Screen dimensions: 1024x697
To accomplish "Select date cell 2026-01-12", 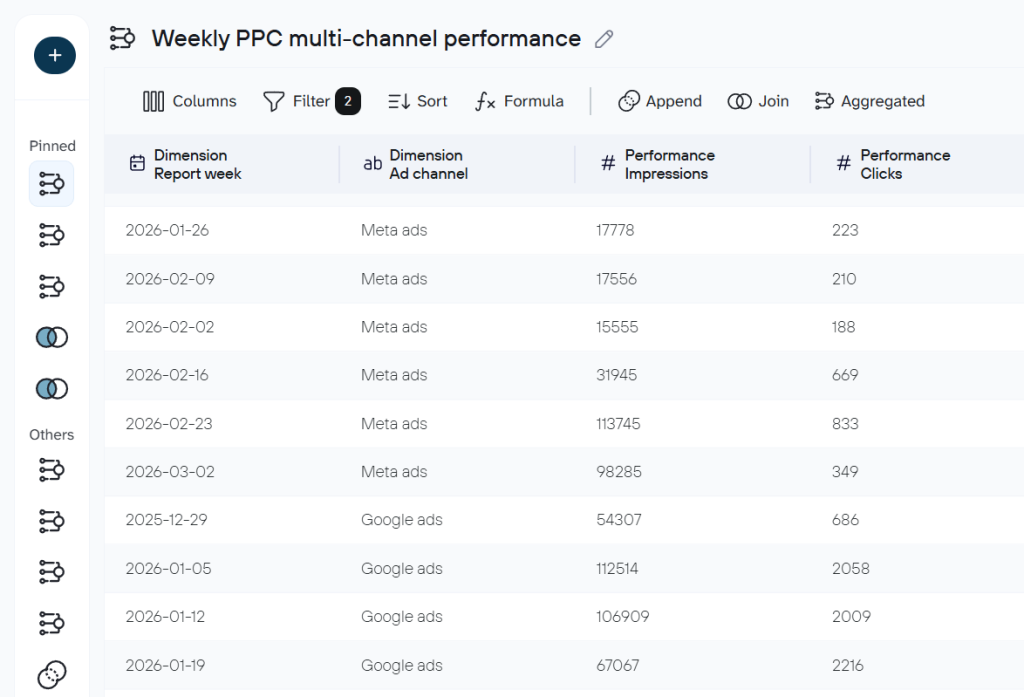I will click(x=165, y=617).
